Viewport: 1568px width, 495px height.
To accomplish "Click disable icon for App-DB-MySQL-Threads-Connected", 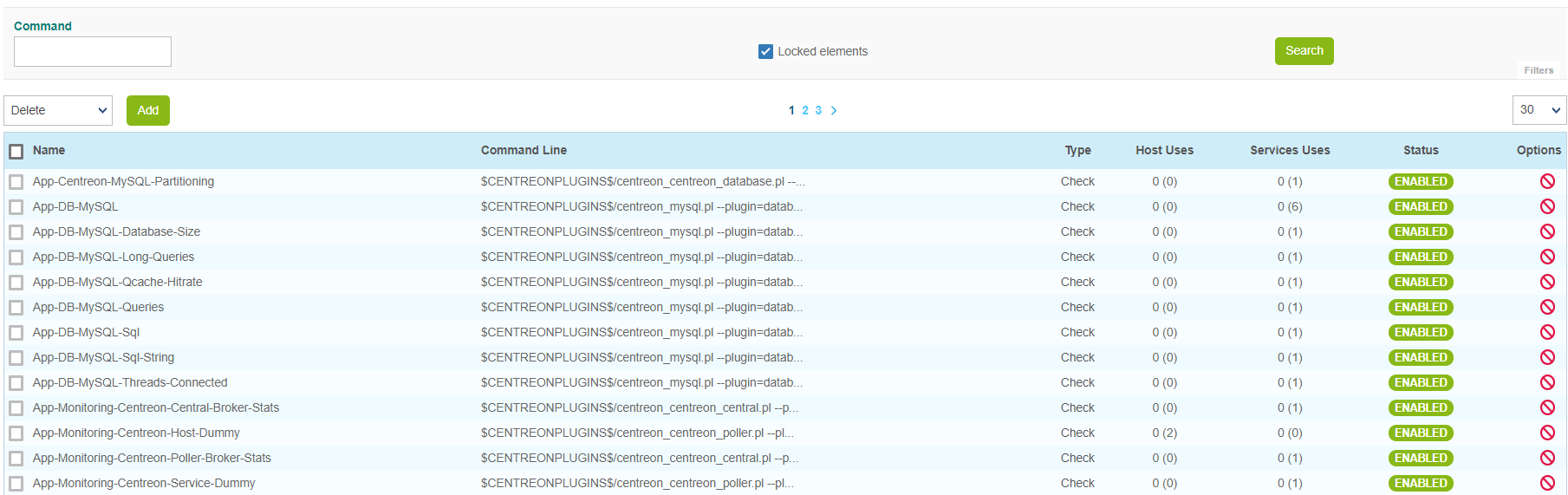I will point(1546,382).
